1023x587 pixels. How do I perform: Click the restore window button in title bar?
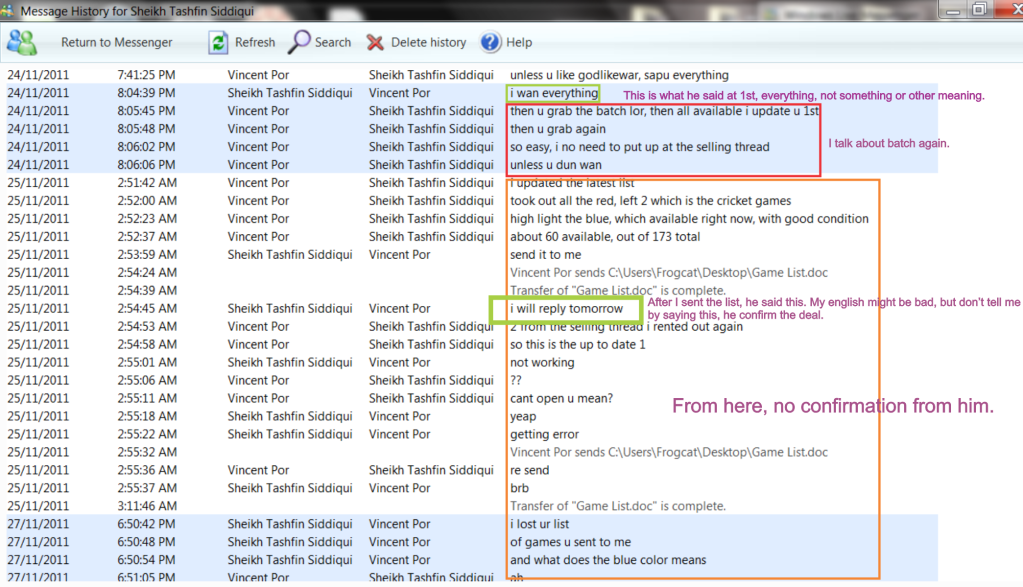point(978,9)
